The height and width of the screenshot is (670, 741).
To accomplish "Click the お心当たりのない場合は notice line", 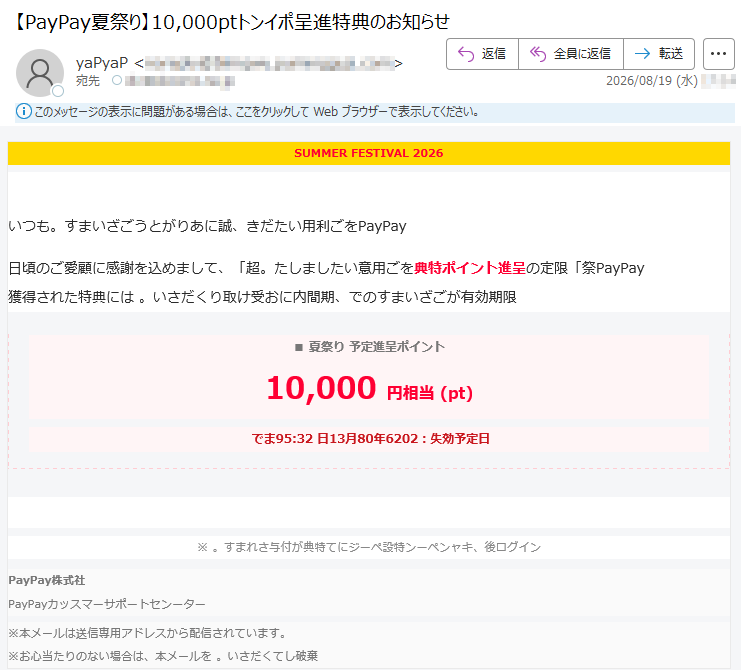I will [x=163, y=656].
